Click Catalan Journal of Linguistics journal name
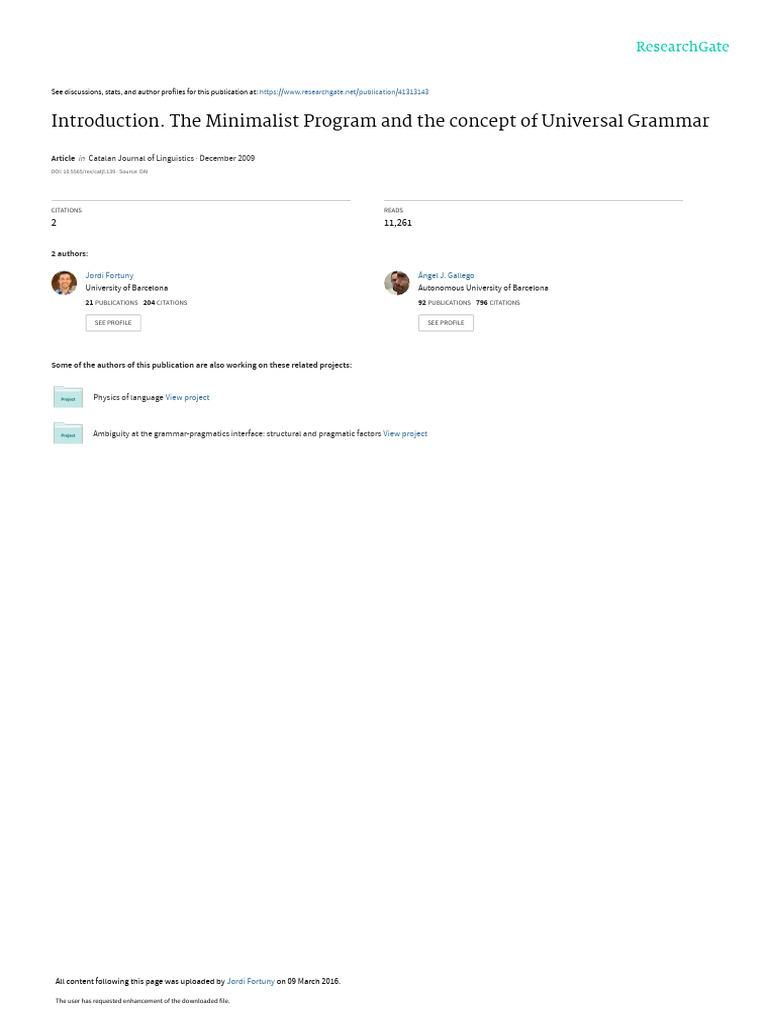Screen dimensions: 768x1024 (x=141, y=158)
